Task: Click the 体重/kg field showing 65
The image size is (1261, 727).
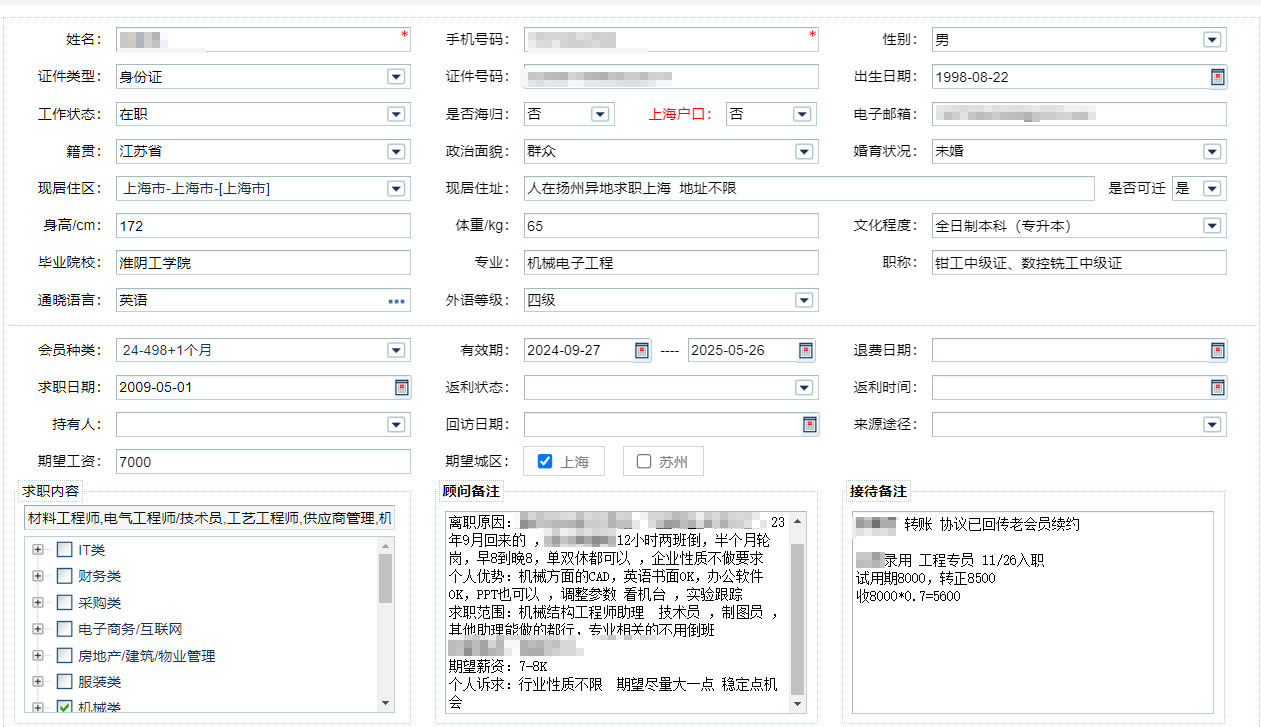Action: coord(671,226)
